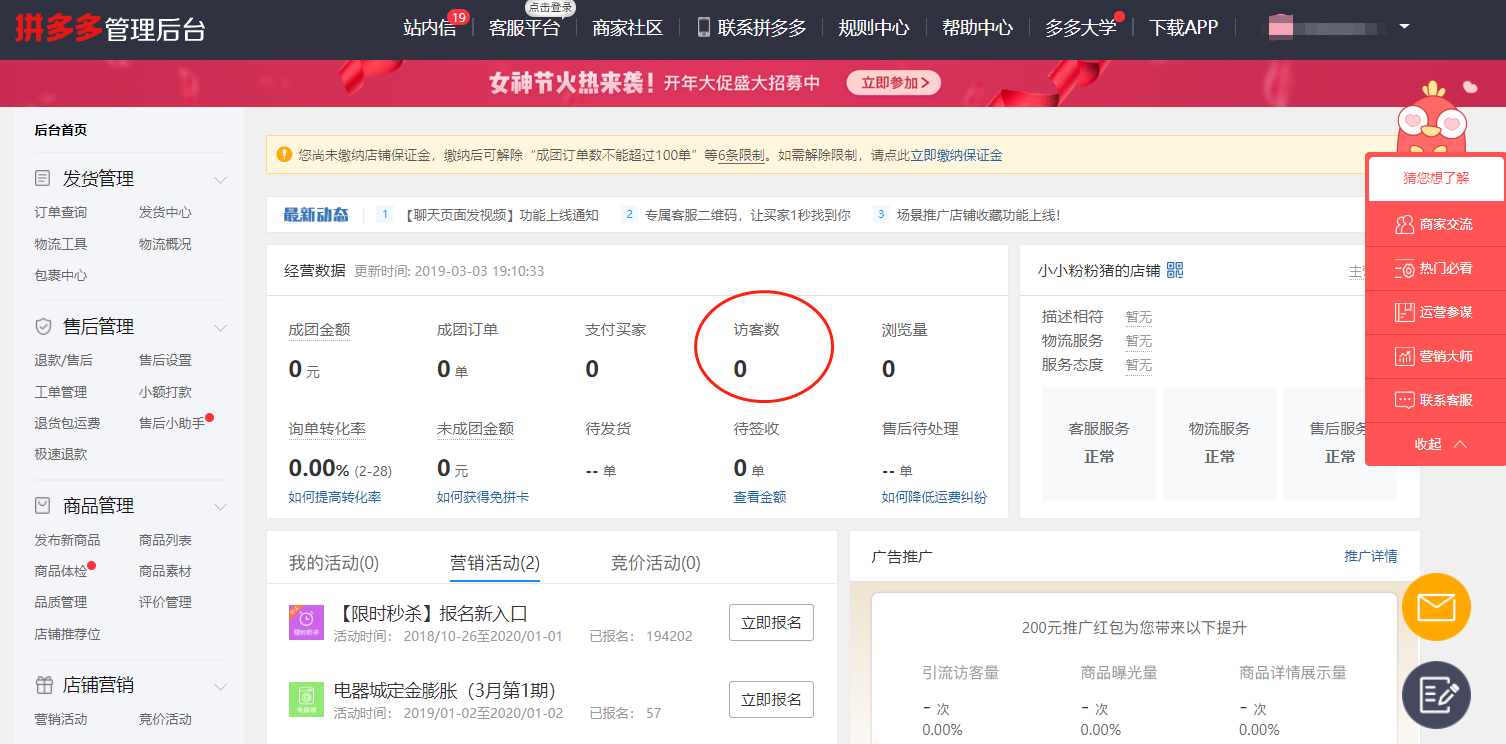
Task: Click 猜您想了解 panel header
Action: pos(1436,179)
